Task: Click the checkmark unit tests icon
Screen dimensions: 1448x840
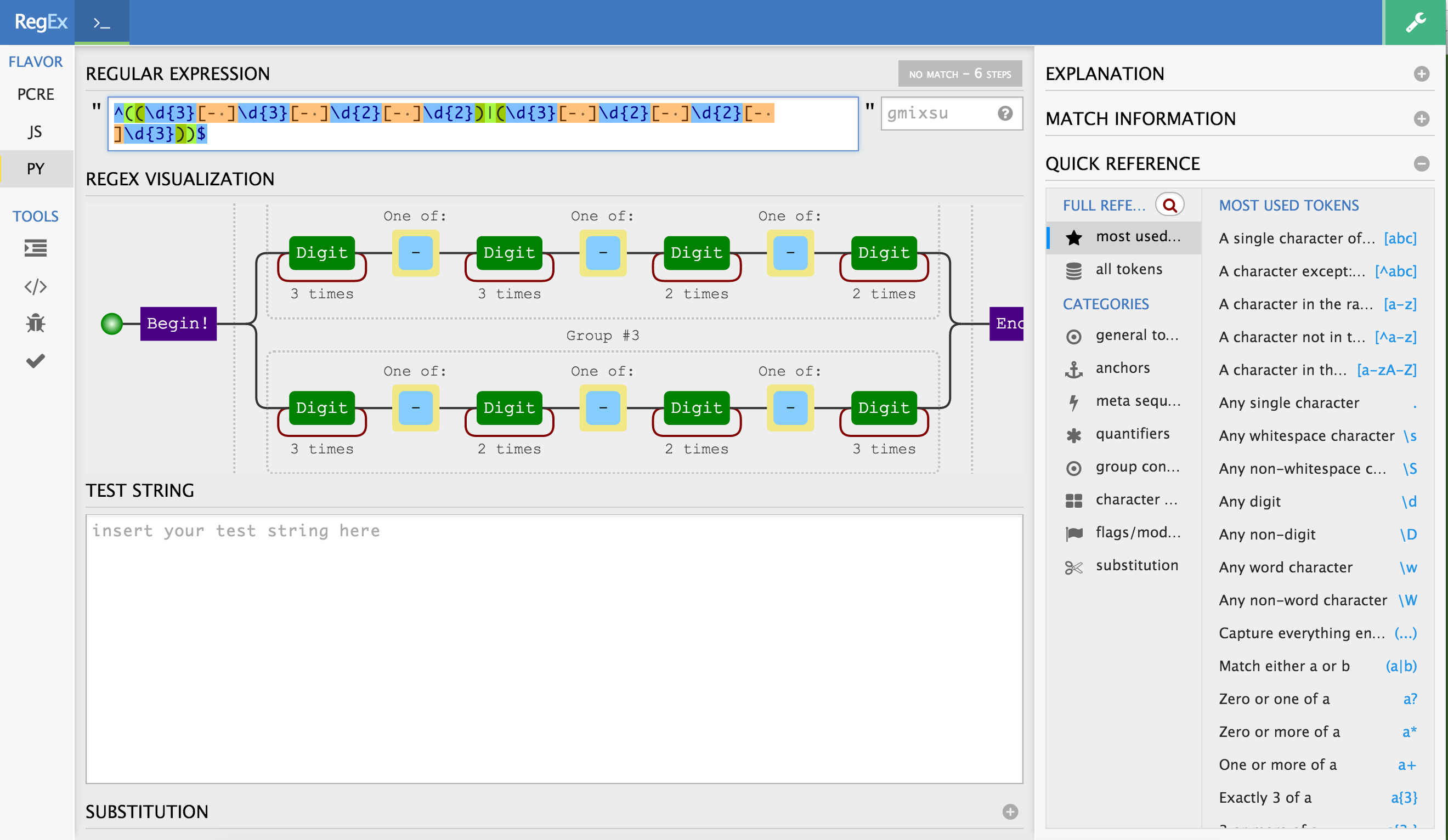Action: pyautogui.click(x=36, y=361)
